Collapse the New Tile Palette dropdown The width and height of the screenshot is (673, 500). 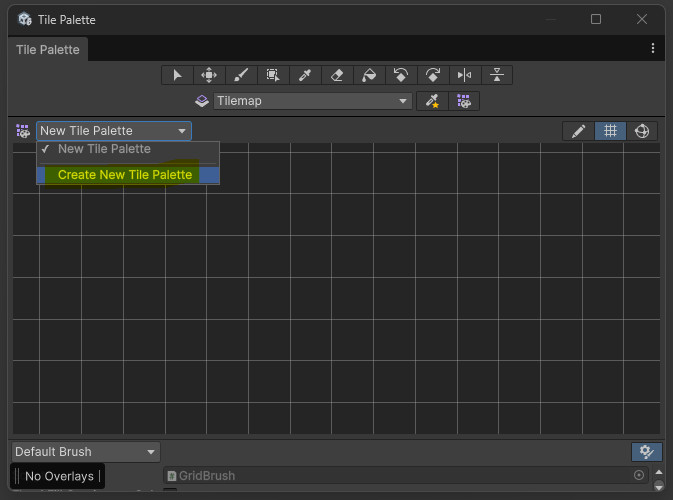(x=114, y=131)
